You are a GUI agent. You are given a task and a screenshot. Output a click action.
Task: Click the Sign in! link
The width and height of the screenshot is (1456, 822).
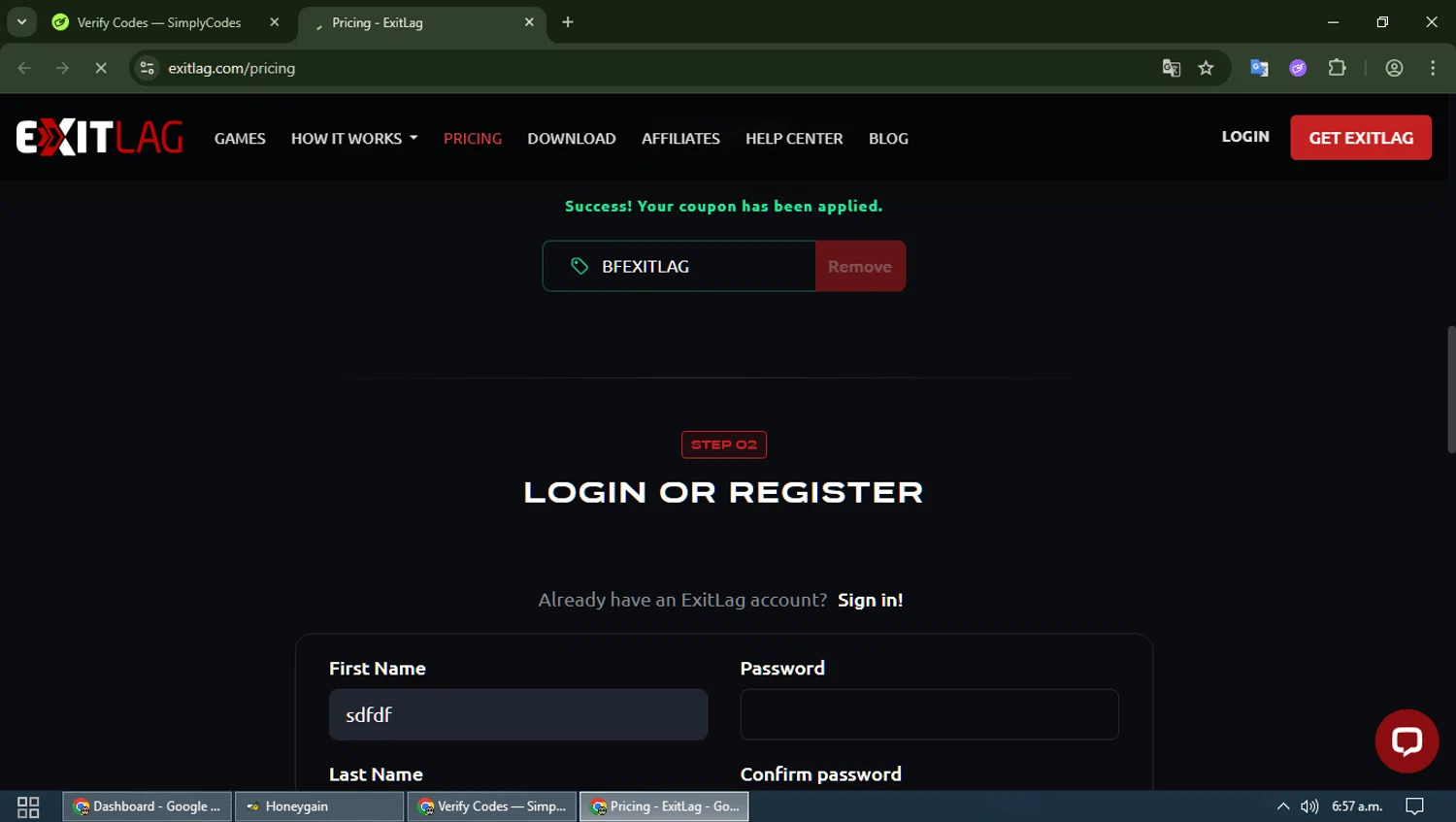[x=871, y=600]
